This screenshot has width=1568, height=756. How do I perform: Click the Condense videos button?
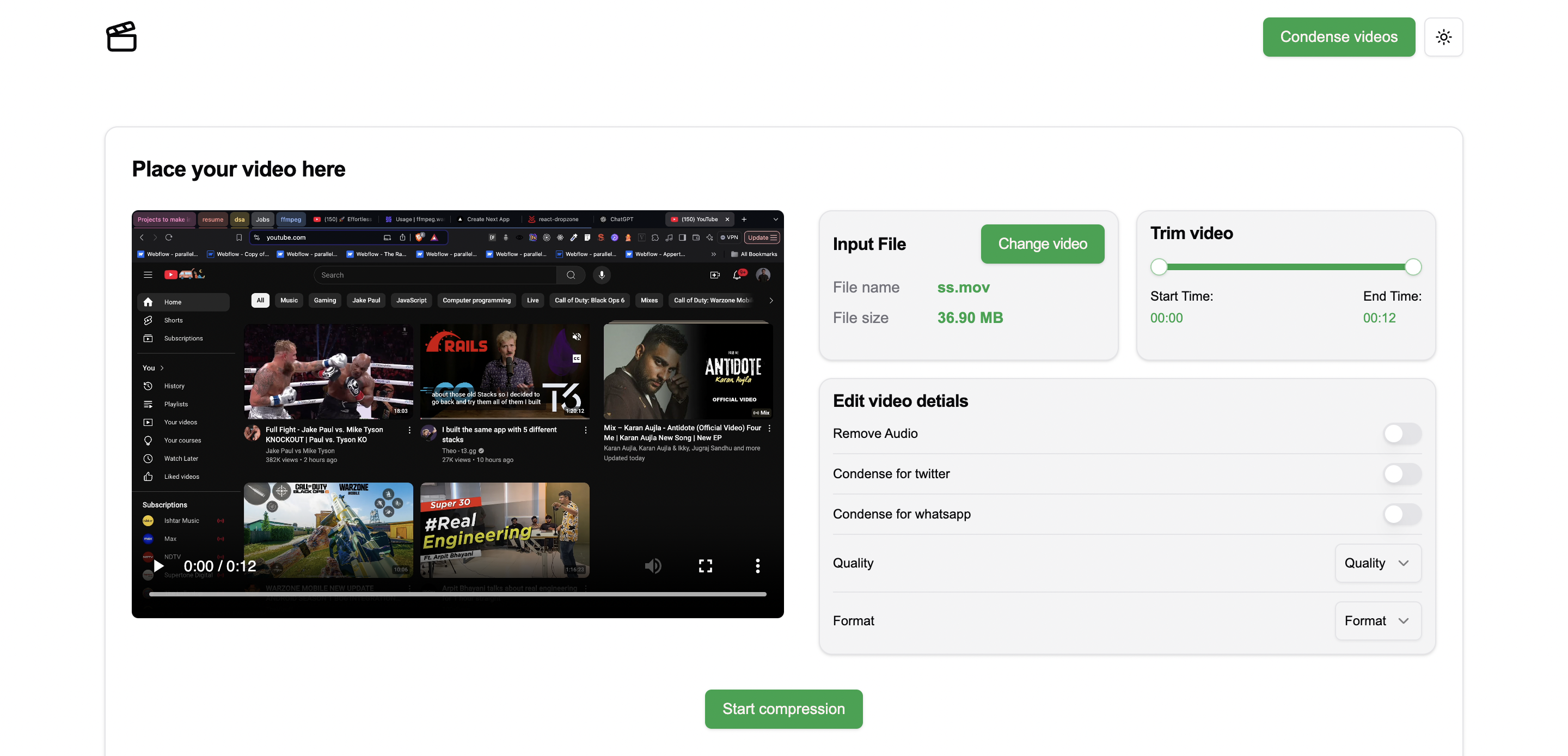pyautogui.click(x=1338, y=36)
